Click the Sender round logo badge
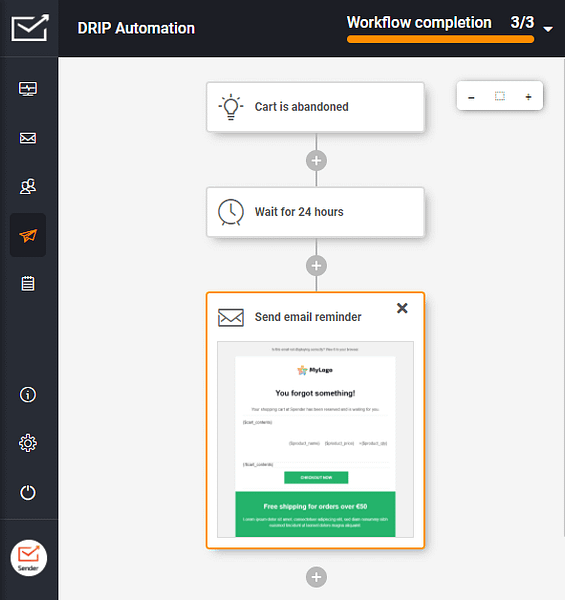This screenshot has width=565, height=600. (x=29, y=558)
